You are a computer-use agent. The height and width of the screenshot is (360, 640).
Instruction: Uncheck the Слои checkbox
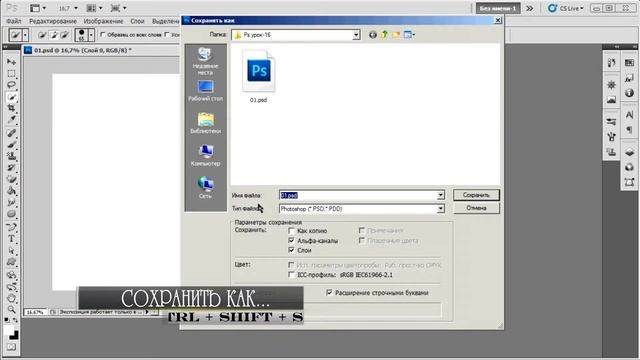(291, 250)
